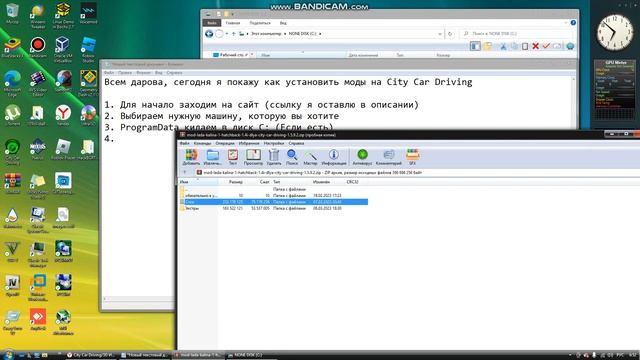Click Explorer search field for NONE DISK (C:)

[x=516, y=33]
